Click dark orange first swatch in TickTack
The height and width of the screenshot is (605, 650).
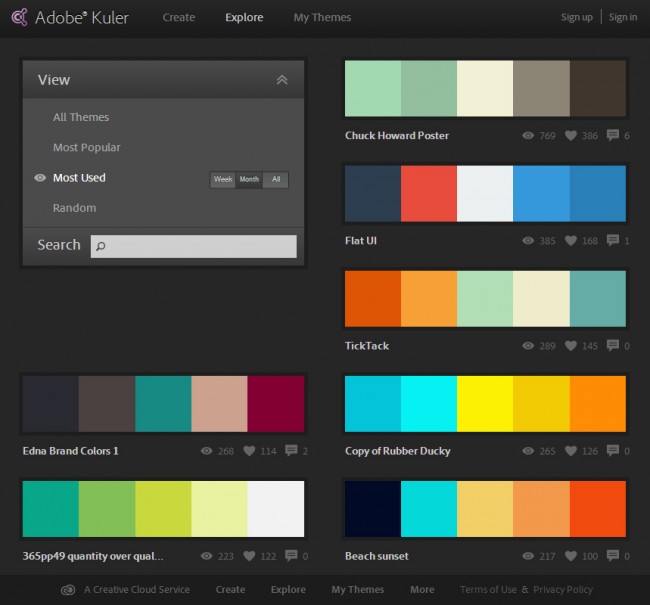tap(373, 299)
